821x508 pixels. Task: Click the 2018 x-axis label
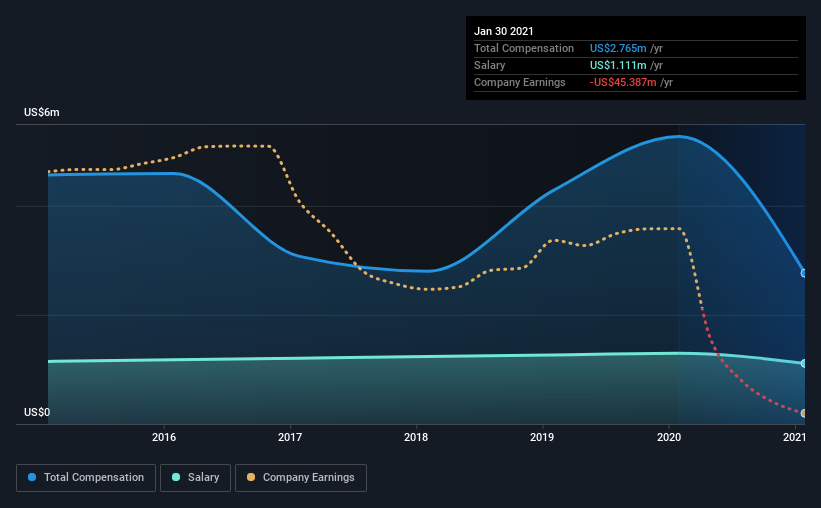(416, 437)
